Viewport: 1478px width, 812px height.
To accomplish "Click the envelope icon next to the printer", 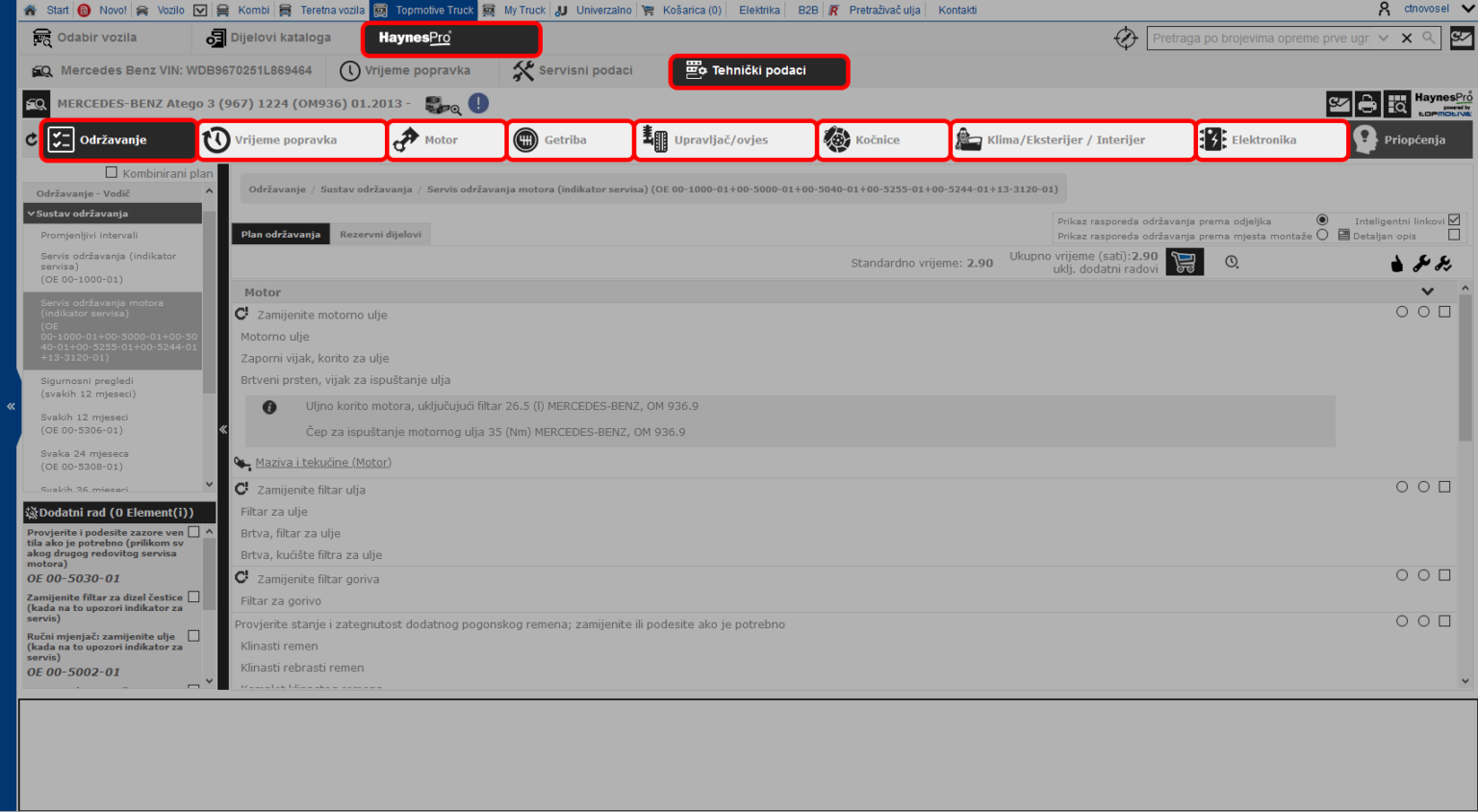I will click(1338, 103).
